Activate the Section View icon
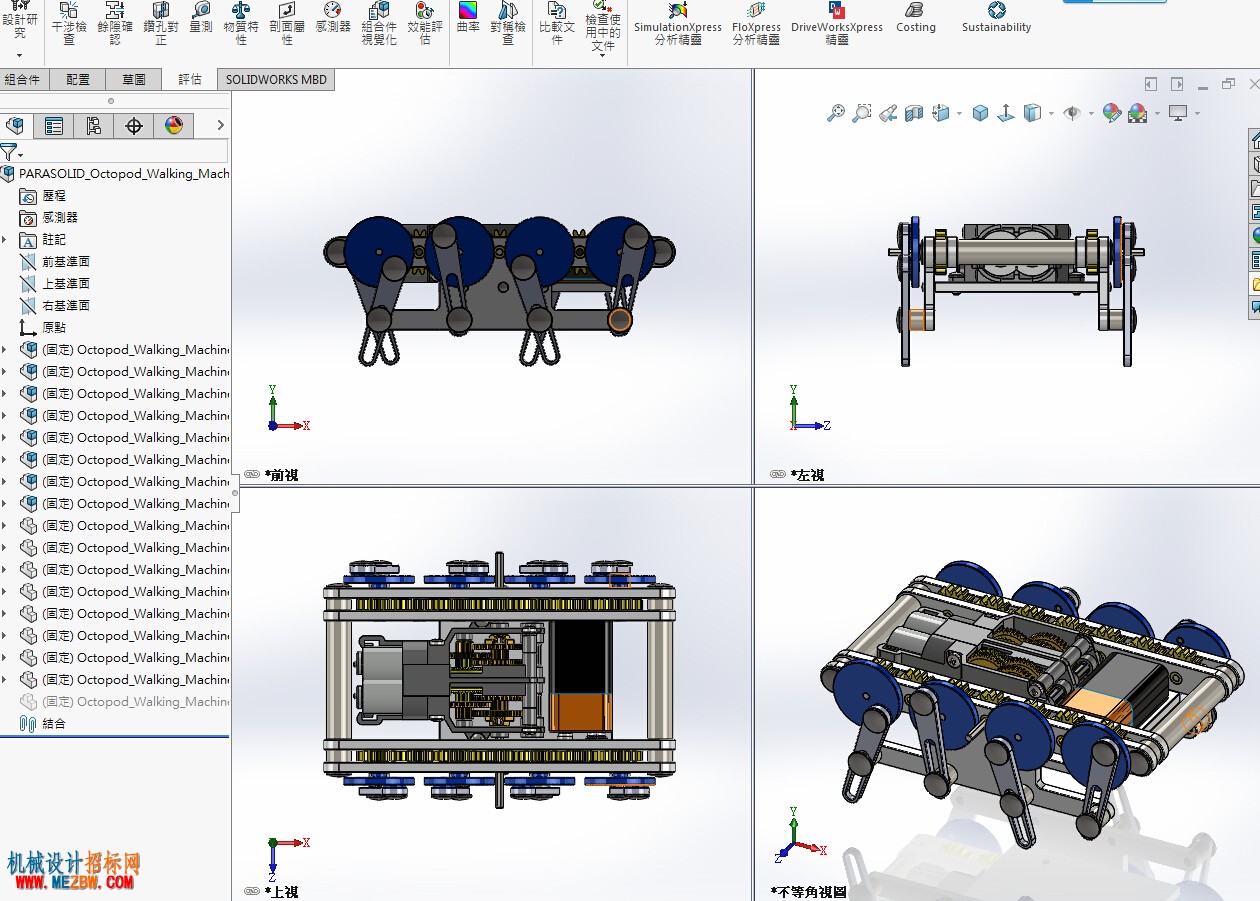The height and width of the screenshot is (901, 1260). [913, 113]
